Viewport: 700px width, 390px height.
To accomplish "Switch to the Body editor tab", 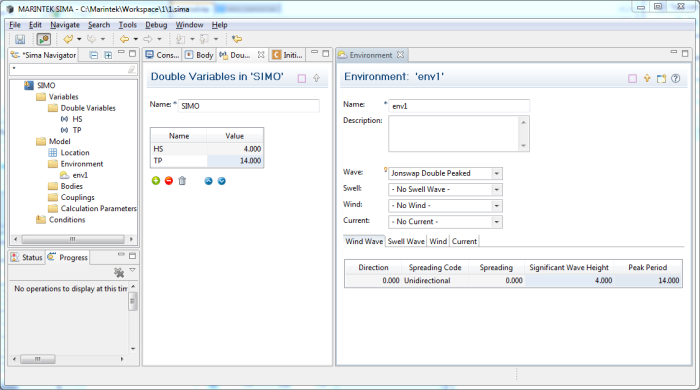I will (200, 55).
